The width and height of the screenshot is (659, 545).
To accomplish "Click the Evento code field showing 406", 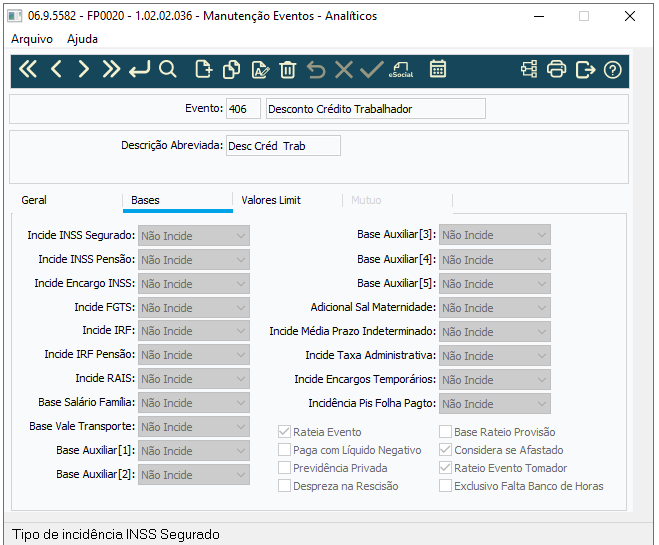I will click(243, 109).
